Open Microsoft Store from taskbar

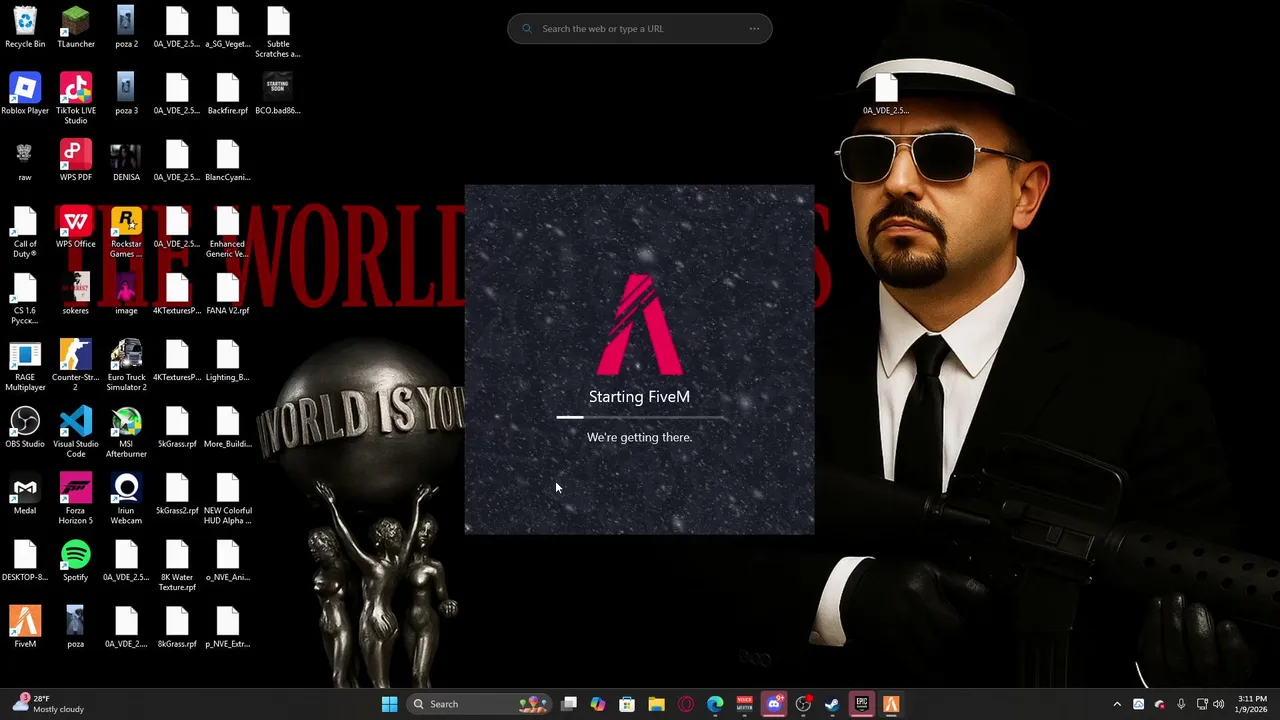[x=627, y=704]
